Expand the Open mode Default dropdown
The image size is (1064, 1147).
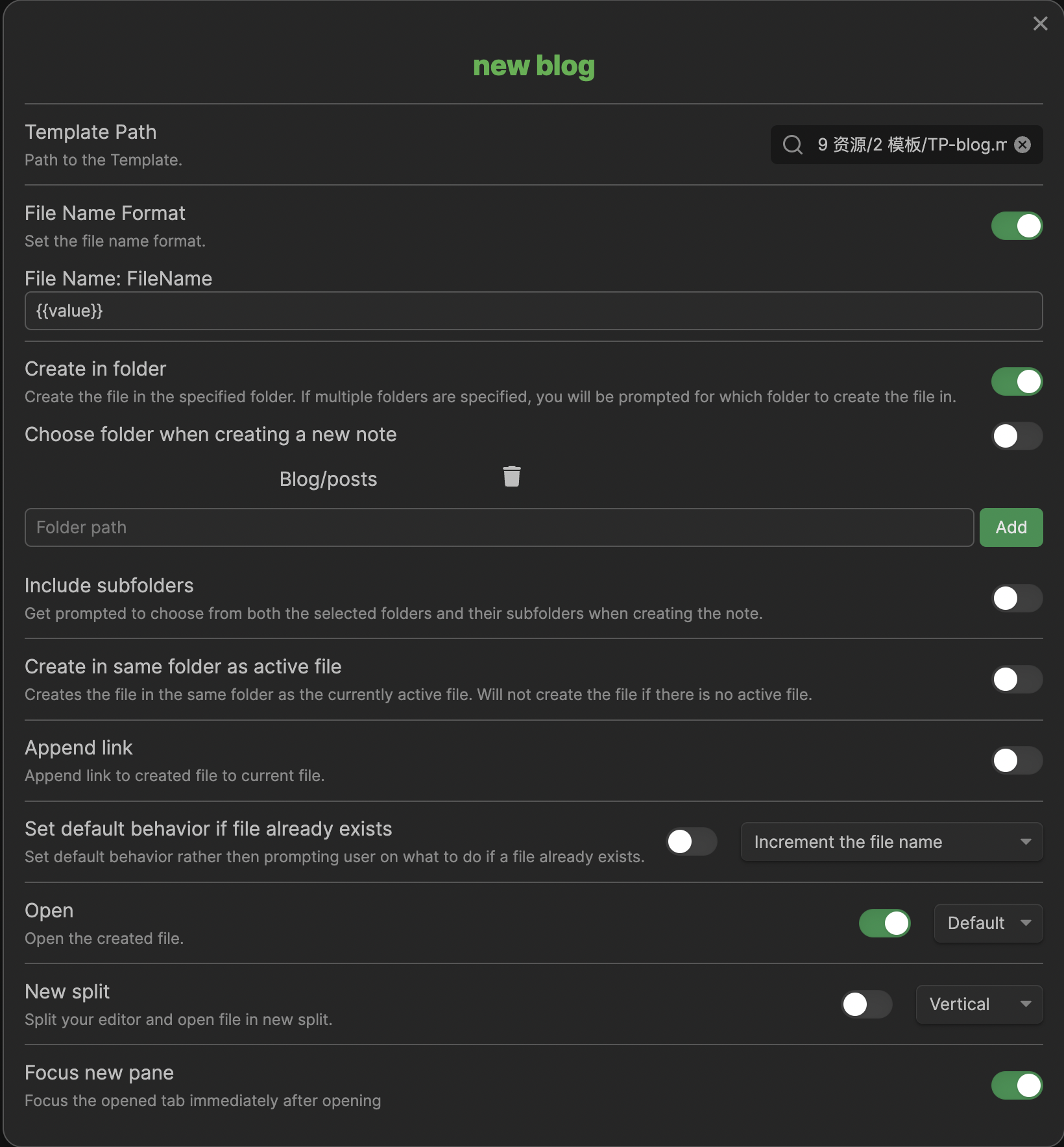988,923
